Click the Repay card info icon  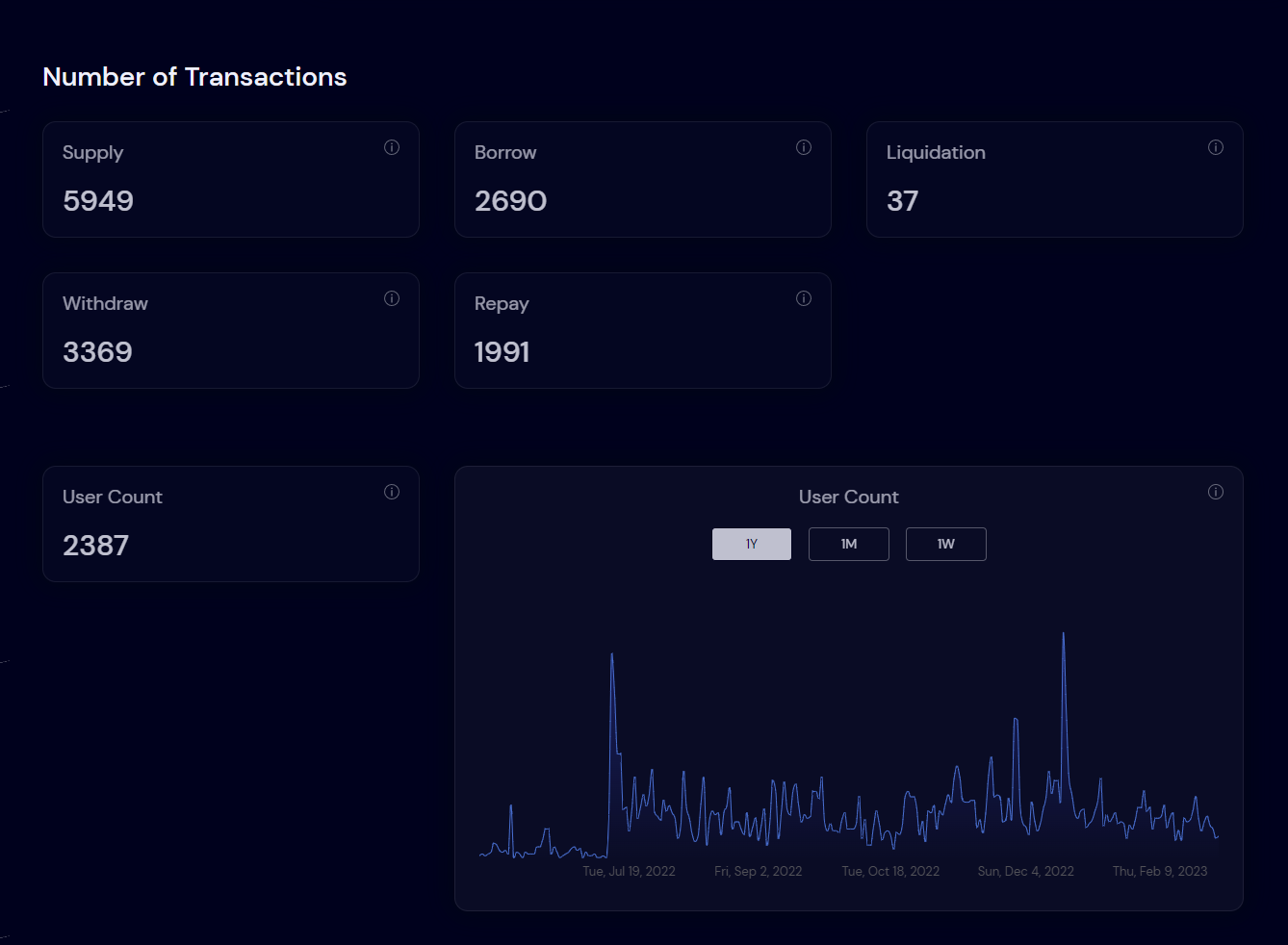coord(804,298)
